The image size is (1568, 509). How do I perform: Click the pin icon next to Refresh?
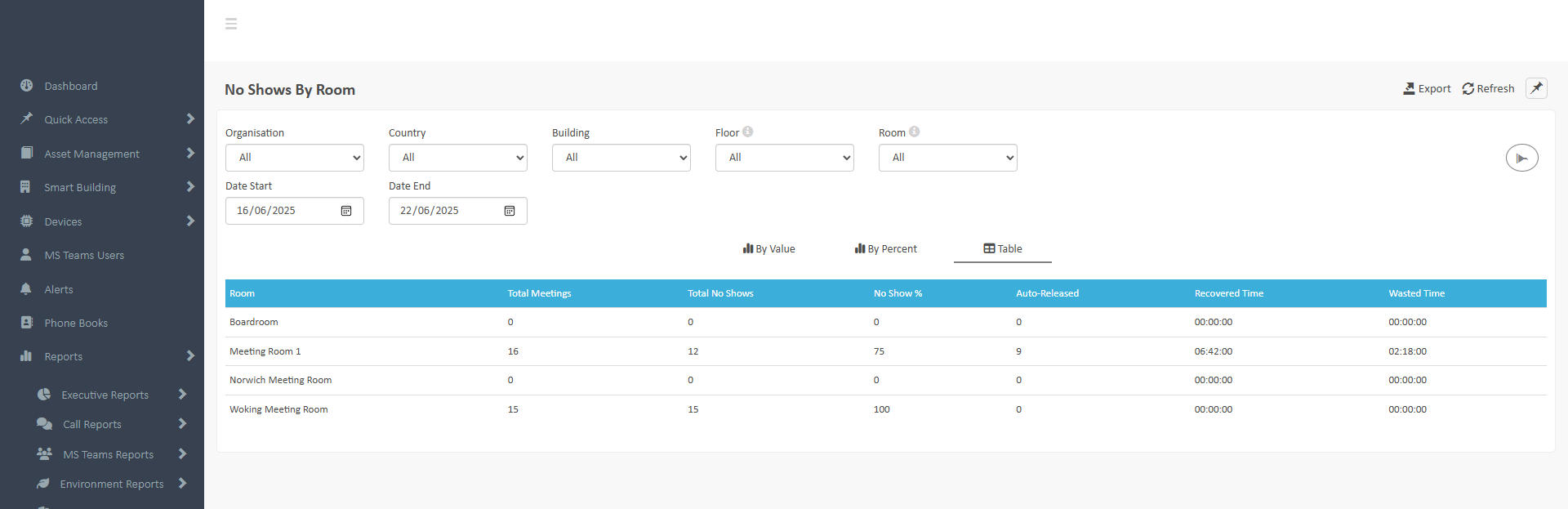[x=1536, y=88]
